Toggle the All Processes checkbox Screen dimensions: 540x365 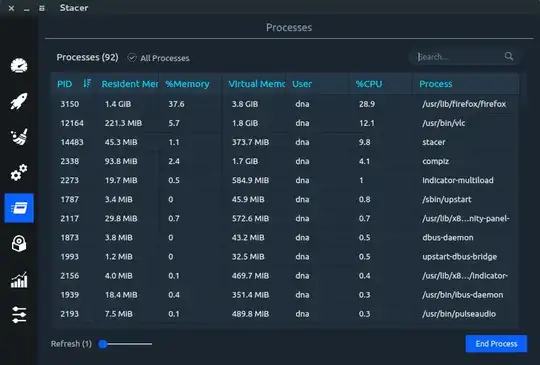[x=132, y=58]
